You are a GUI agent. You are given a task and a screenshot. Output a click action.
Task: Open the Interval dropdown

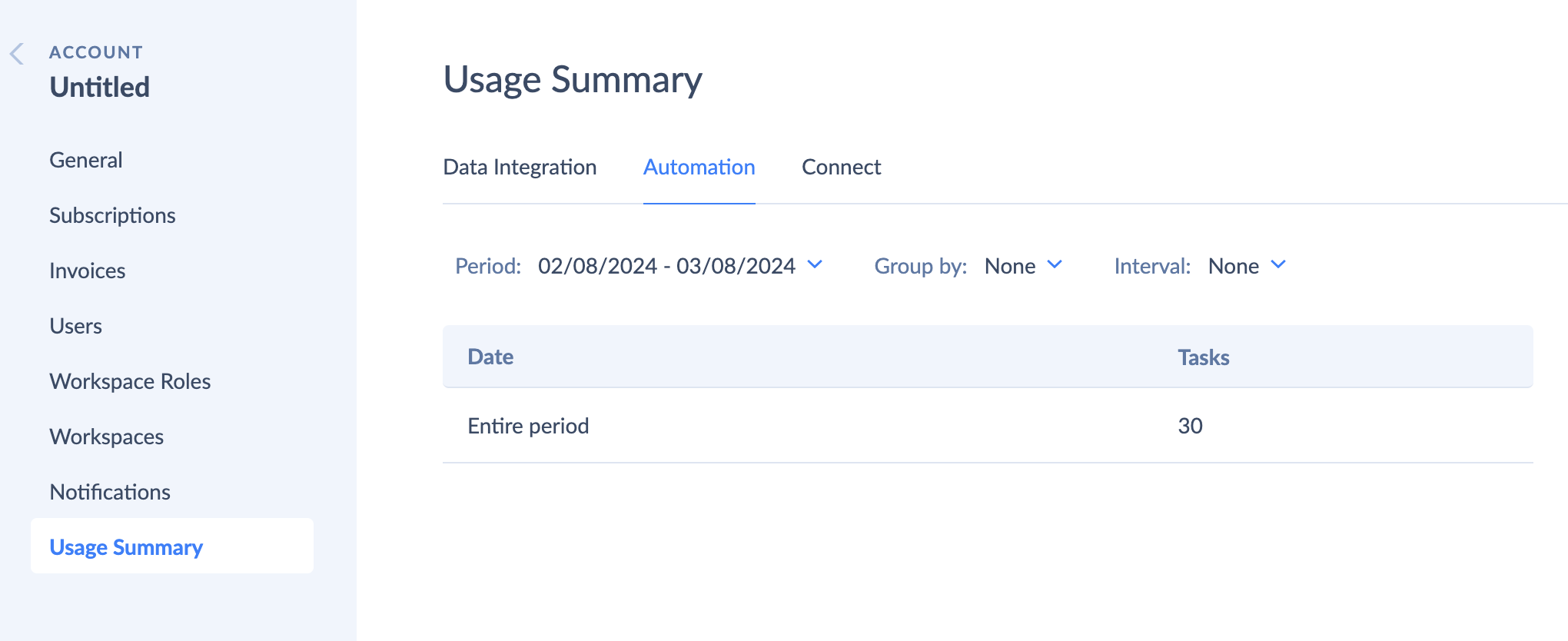coord(1247,266)
